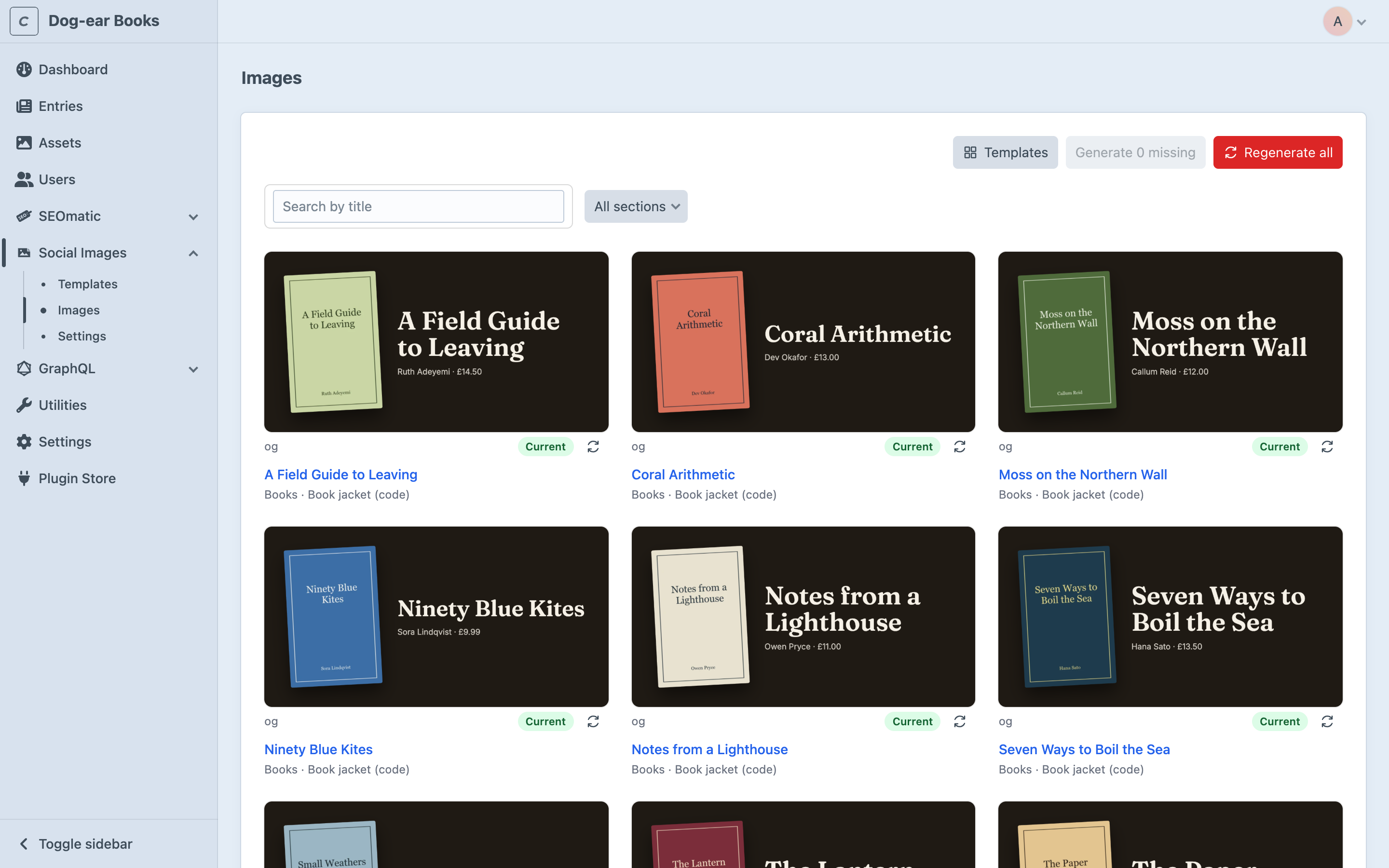
Task: Collapse the Social Images submenu chevron
Action: (193, 253)
